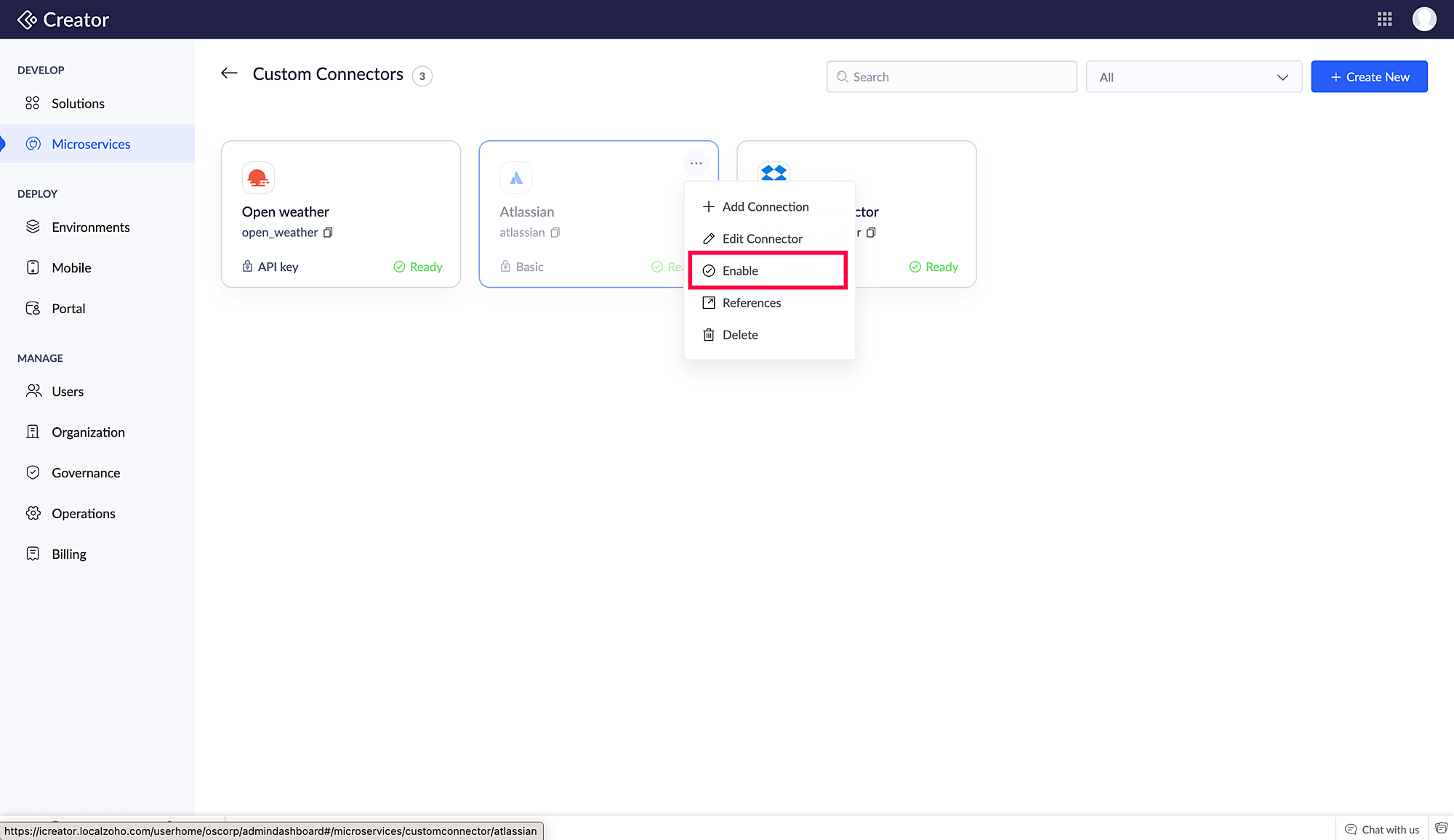Choose Edit Connector from the menu
1454x840 pixels.
point(762,239)
